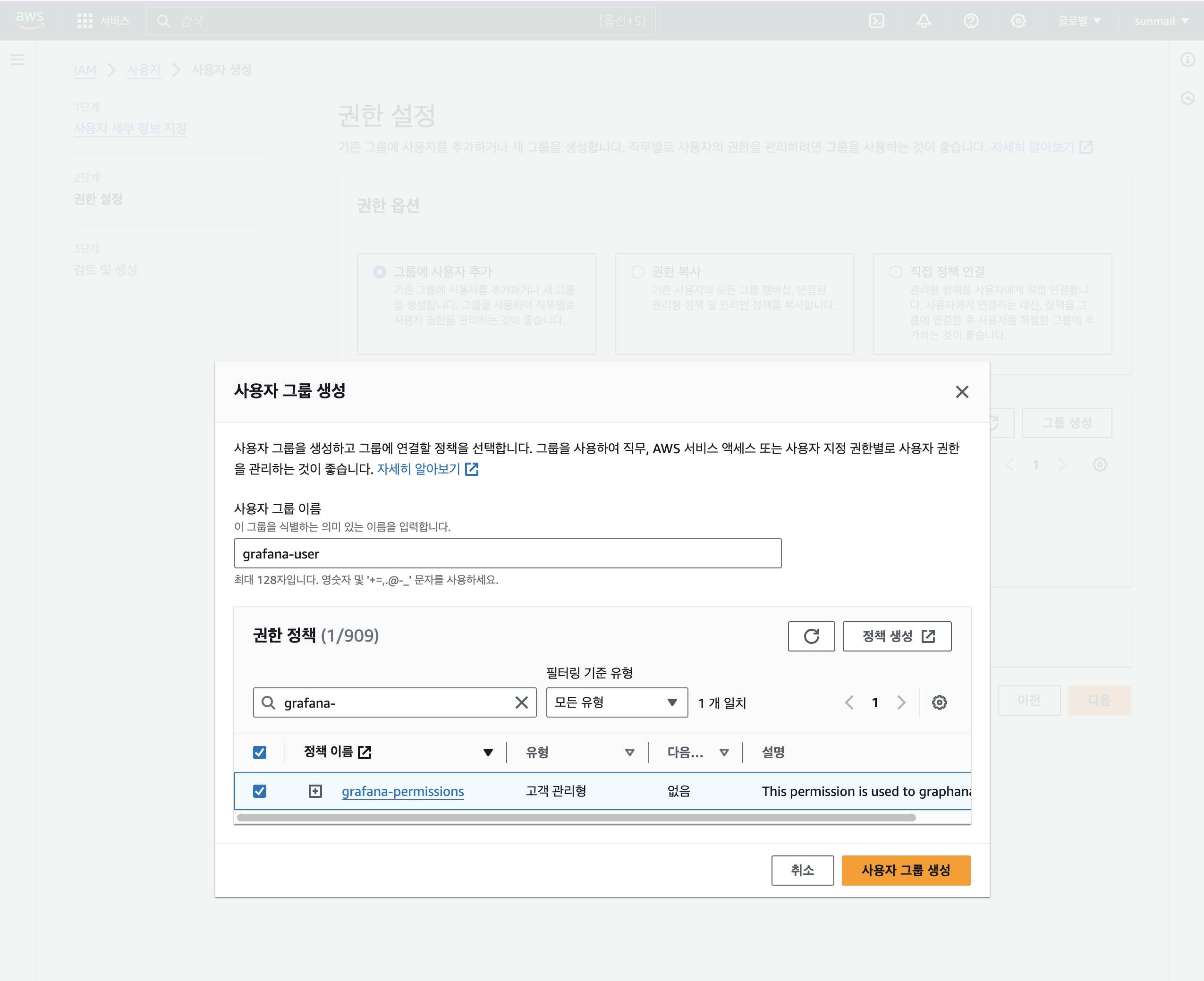Image resolution: width=1204 pixels, height=981 pixels.
Task: Click the IAM breadcrumb link
Action: click(x=85, y=70)
